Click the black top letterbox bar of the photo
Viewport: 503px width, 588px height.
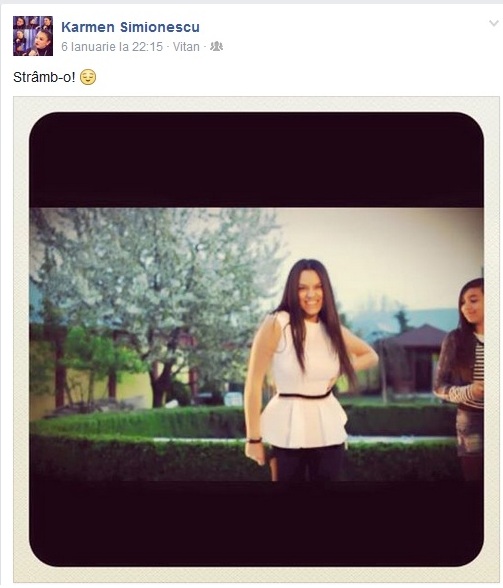coord(256,159)
